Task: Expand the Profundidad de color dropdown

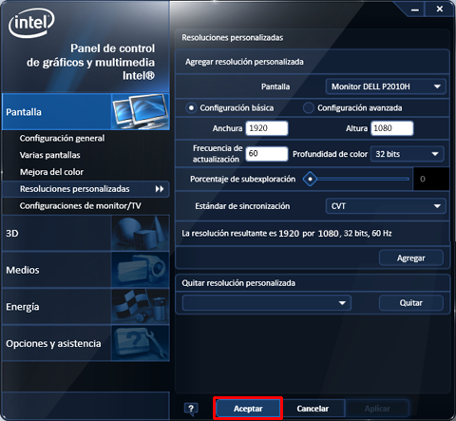Action: tap(407, 154)
